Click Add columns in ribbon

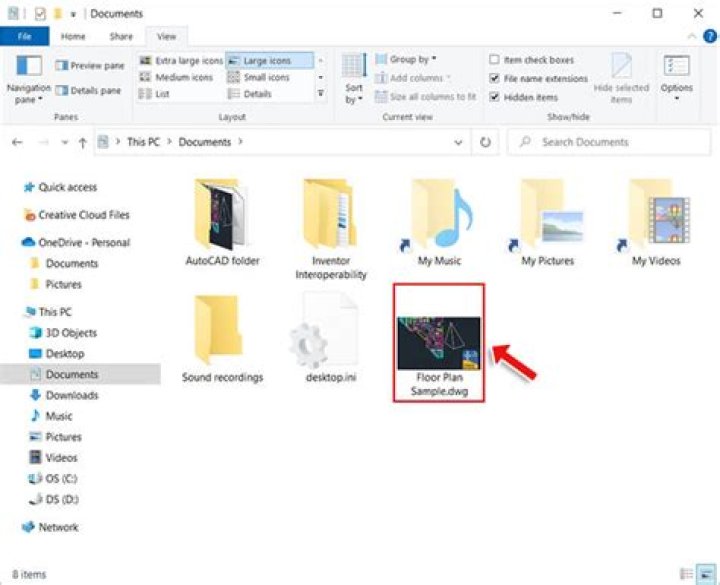pos(413,78)
